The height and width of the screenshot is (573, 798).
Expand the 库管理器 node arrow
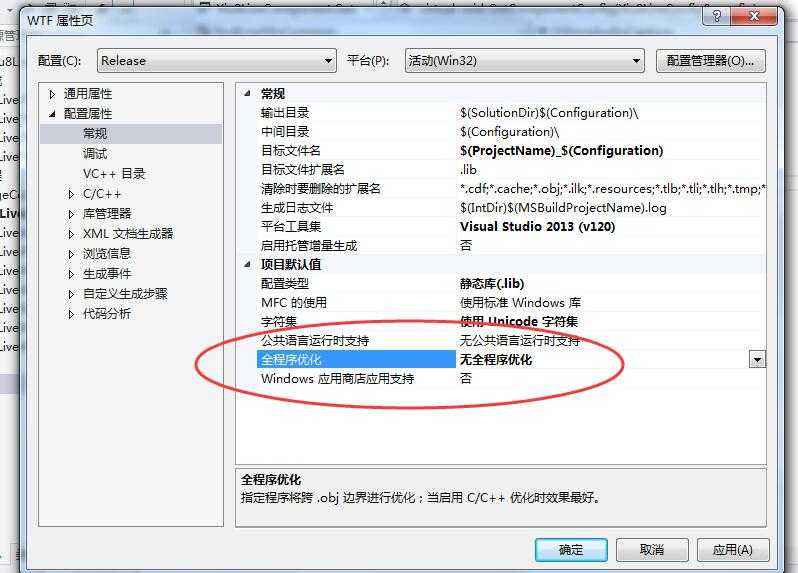pyautogui.click(x=71, y=214)
